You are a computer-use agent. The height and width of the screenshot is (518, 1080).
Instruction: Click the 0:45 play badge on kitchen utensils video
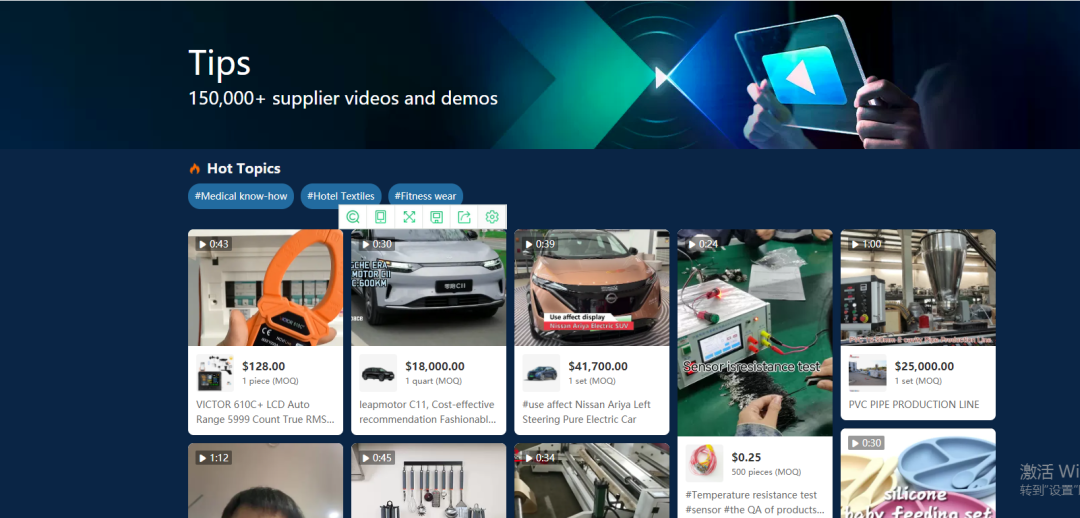(x=377, y=457)
